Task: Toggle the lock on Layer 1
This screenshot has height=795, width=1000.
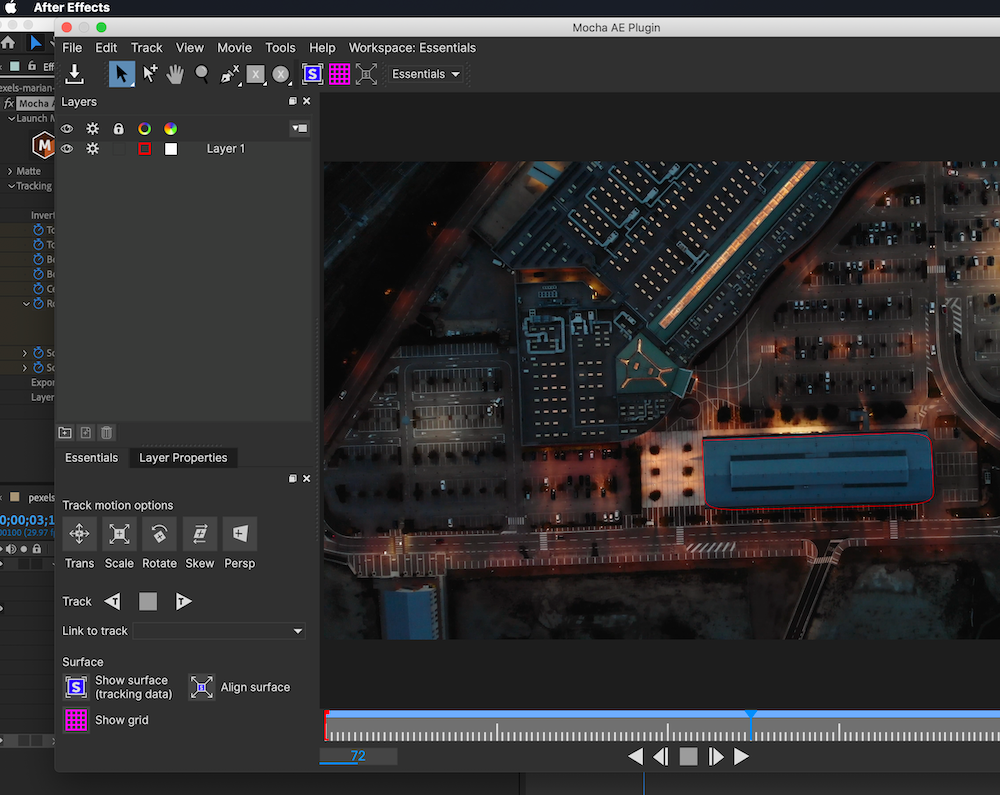Action: [x=118, y=148]
